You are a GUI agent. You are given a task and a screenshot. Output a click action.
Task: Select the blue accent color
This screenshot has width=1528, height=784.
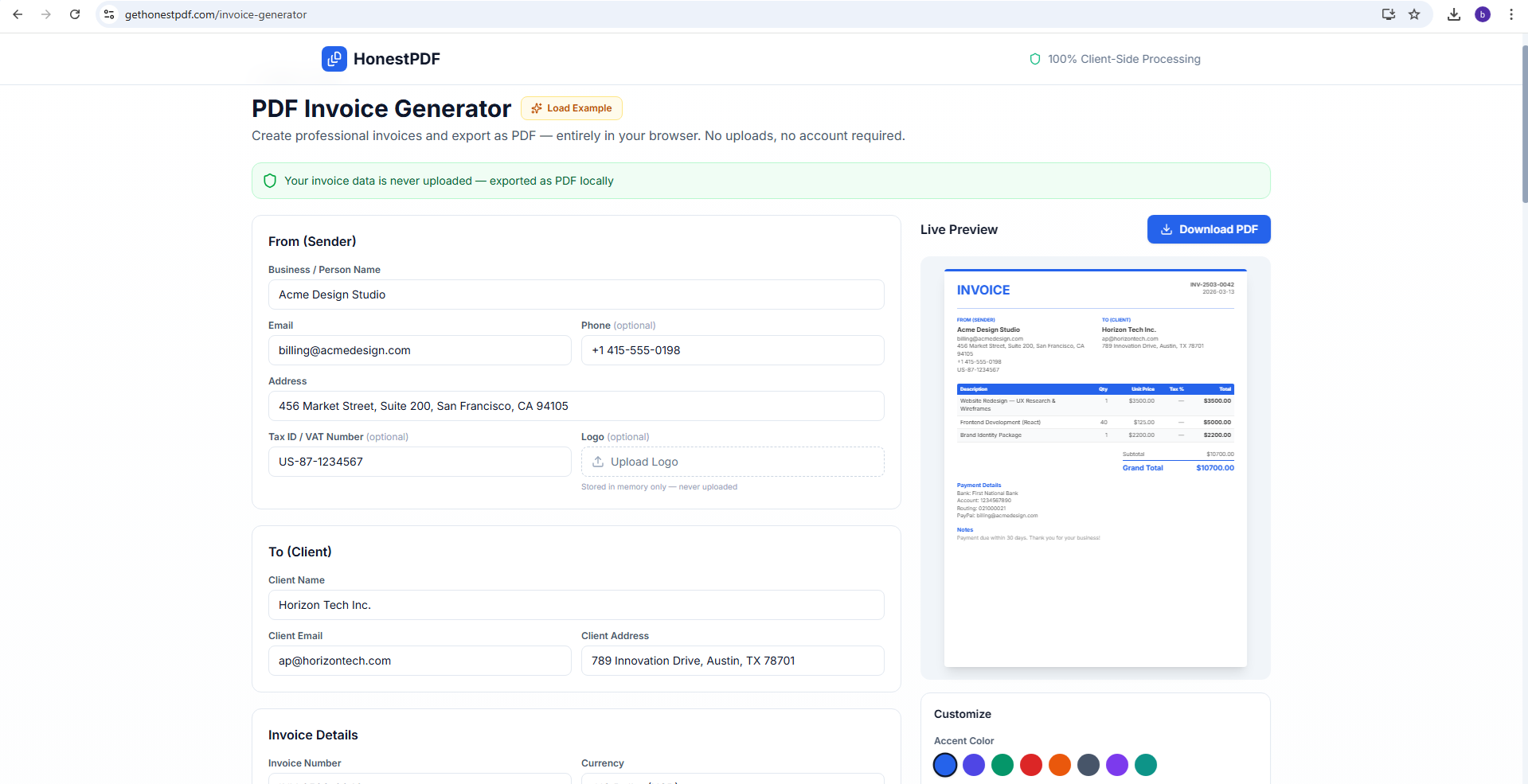click(x=945, y=765)
